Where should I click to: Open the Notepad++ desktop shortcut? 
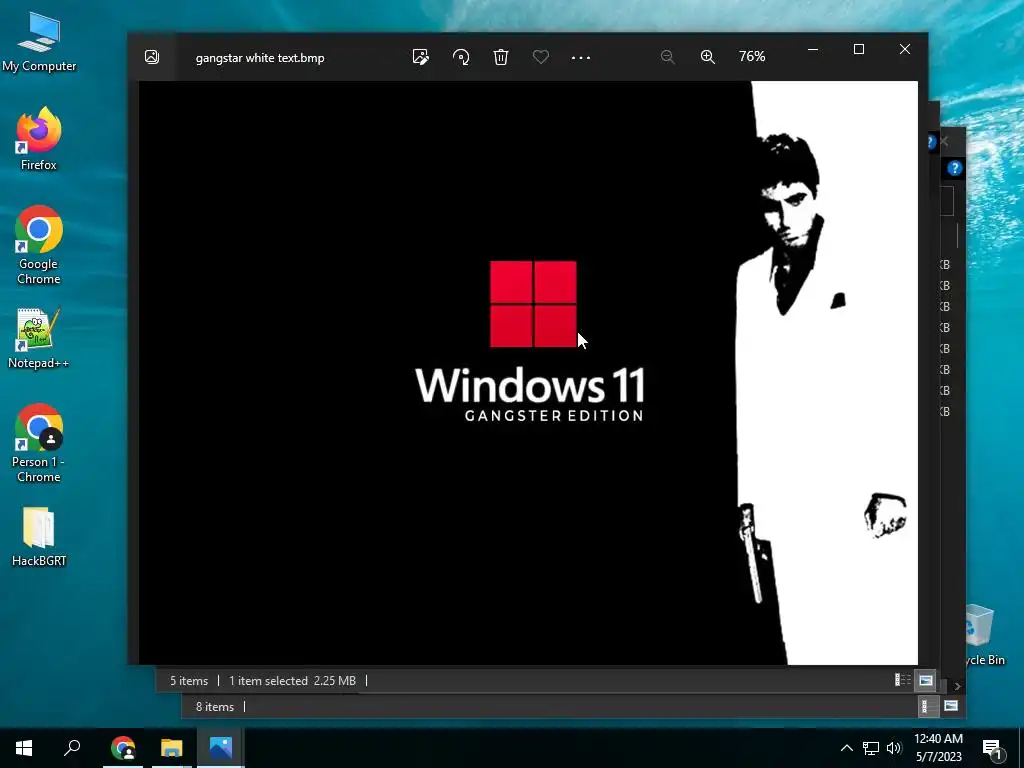coord(39,338)
